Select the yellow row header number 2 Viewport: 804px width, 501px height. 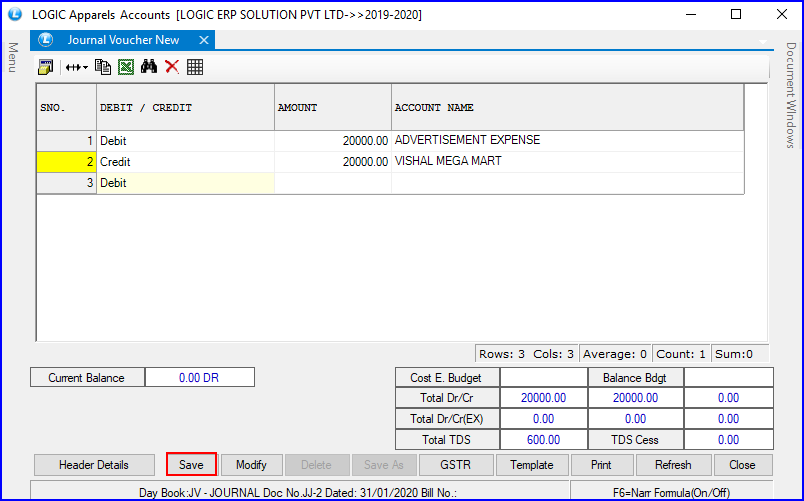[67, 162]
